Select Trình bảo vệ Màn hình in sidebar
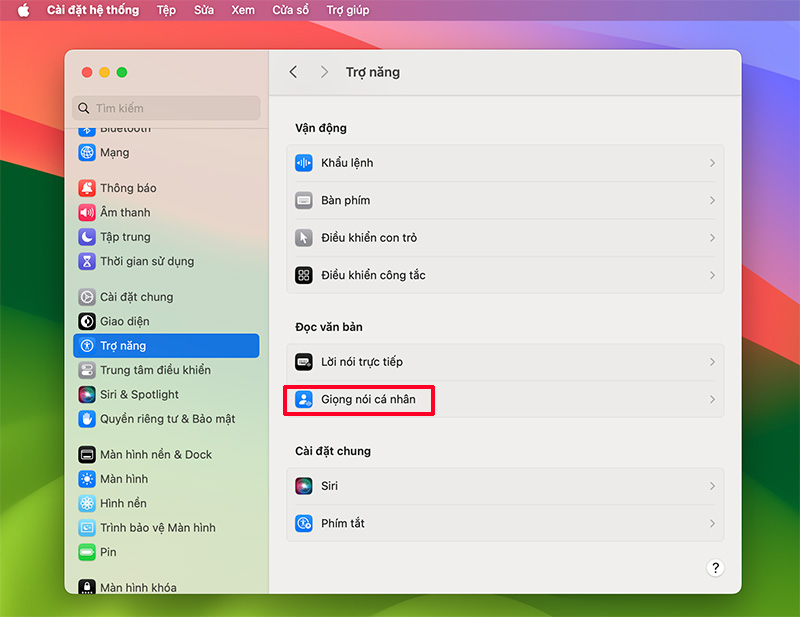The width and height of the screenshot is (800, 617). coord(166,528)
